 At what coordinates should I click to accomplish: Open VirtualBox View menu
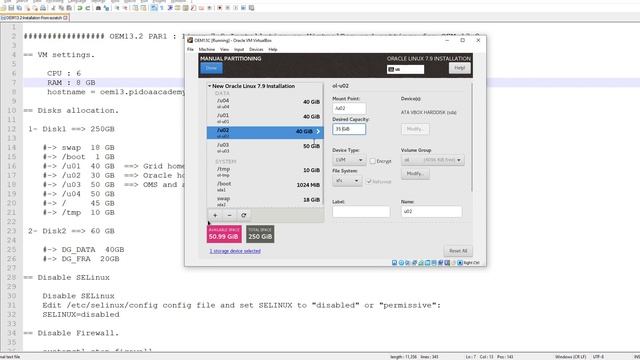[224, 49]
